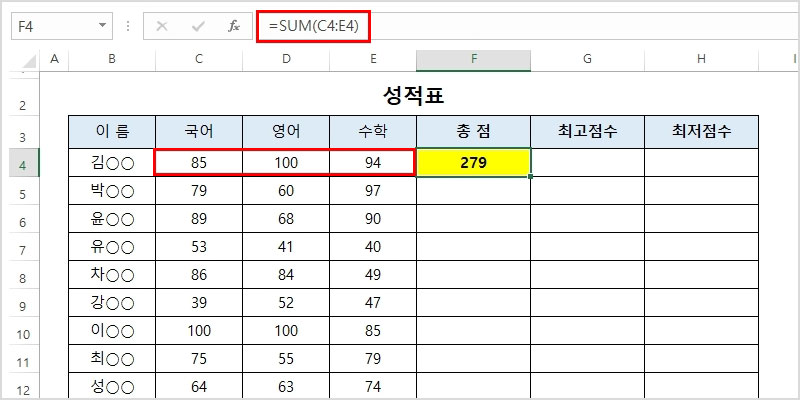The image size is (800, 400).
Task: Click 수학 score 49 for 차○○
Action: click(x=373, y=275)
